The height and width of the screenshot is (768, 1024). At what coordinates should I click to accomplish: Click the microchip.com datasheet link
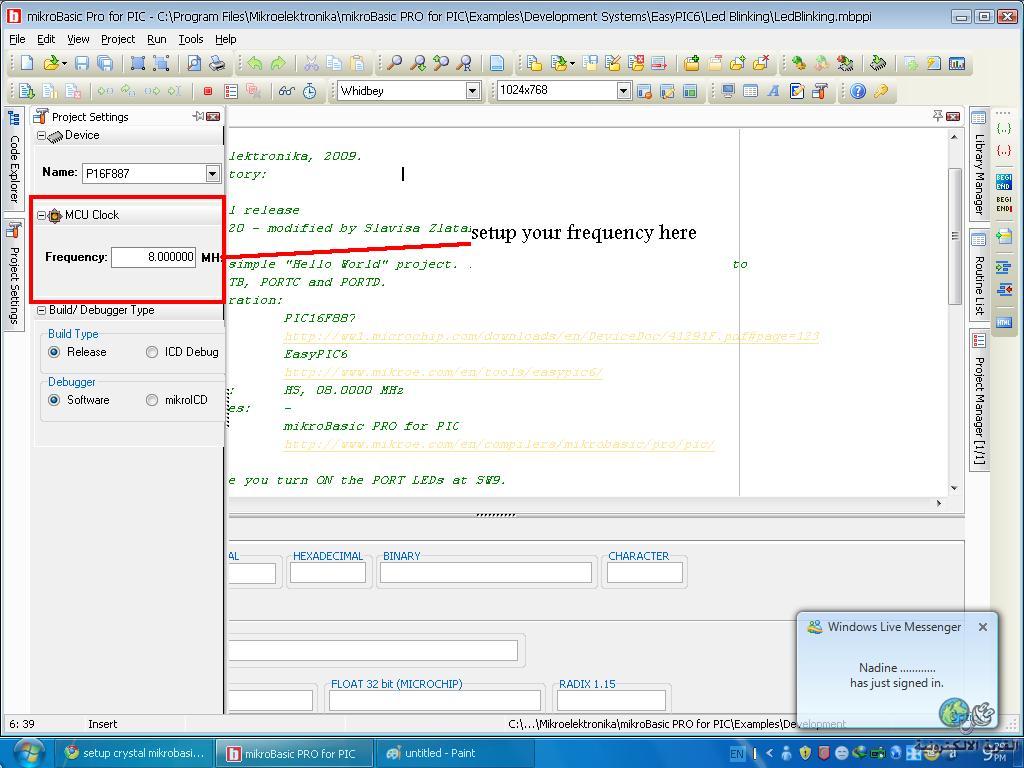[551, 336]
